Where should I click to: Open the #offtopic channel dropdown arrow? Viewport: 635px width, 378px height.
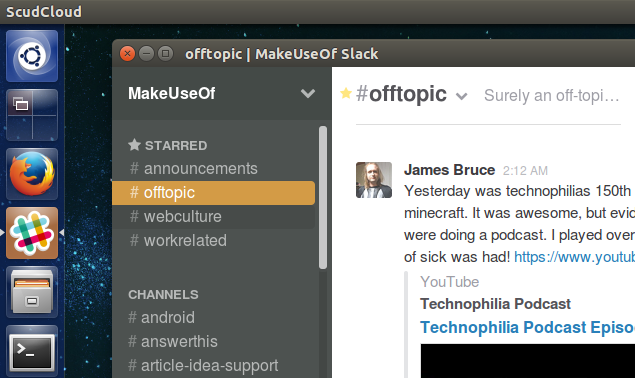point(461,96)
